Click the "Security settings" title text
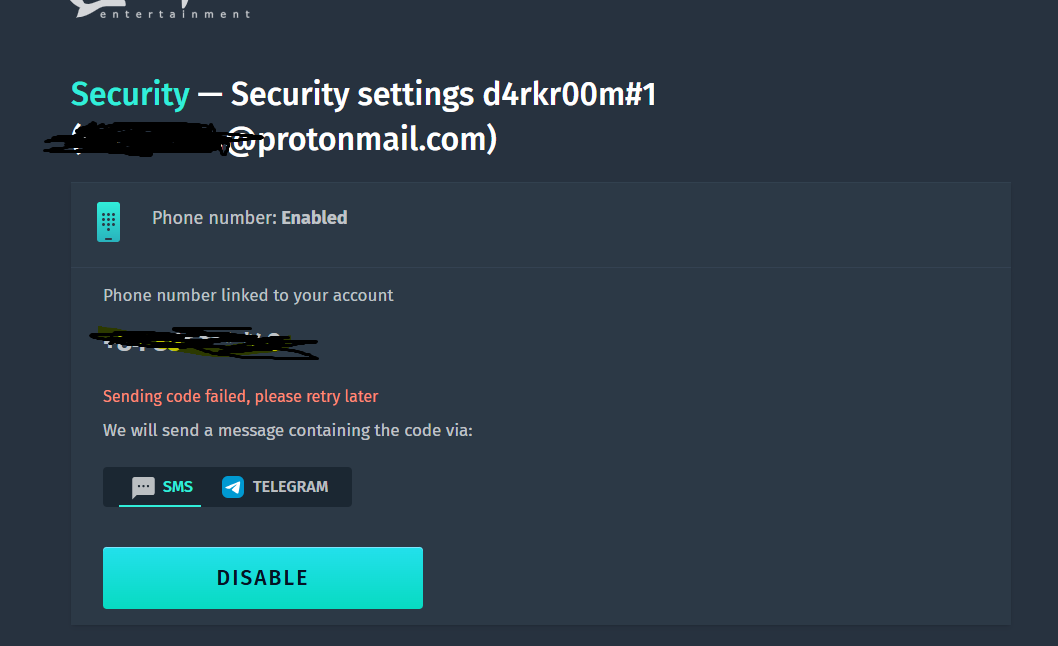The width and height of the screenshot is (1058, 646). [x=352, y=95]
